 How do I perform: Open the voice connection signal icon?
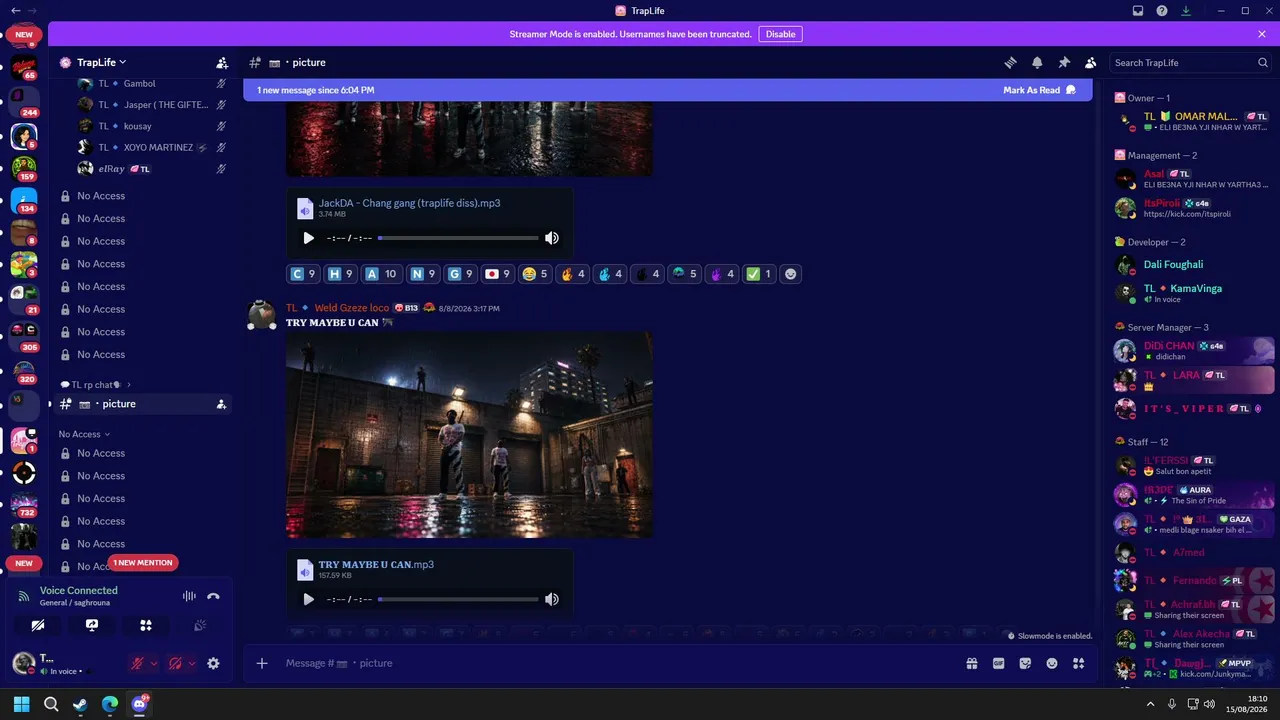pyautogui.click(x=24, y=596)
